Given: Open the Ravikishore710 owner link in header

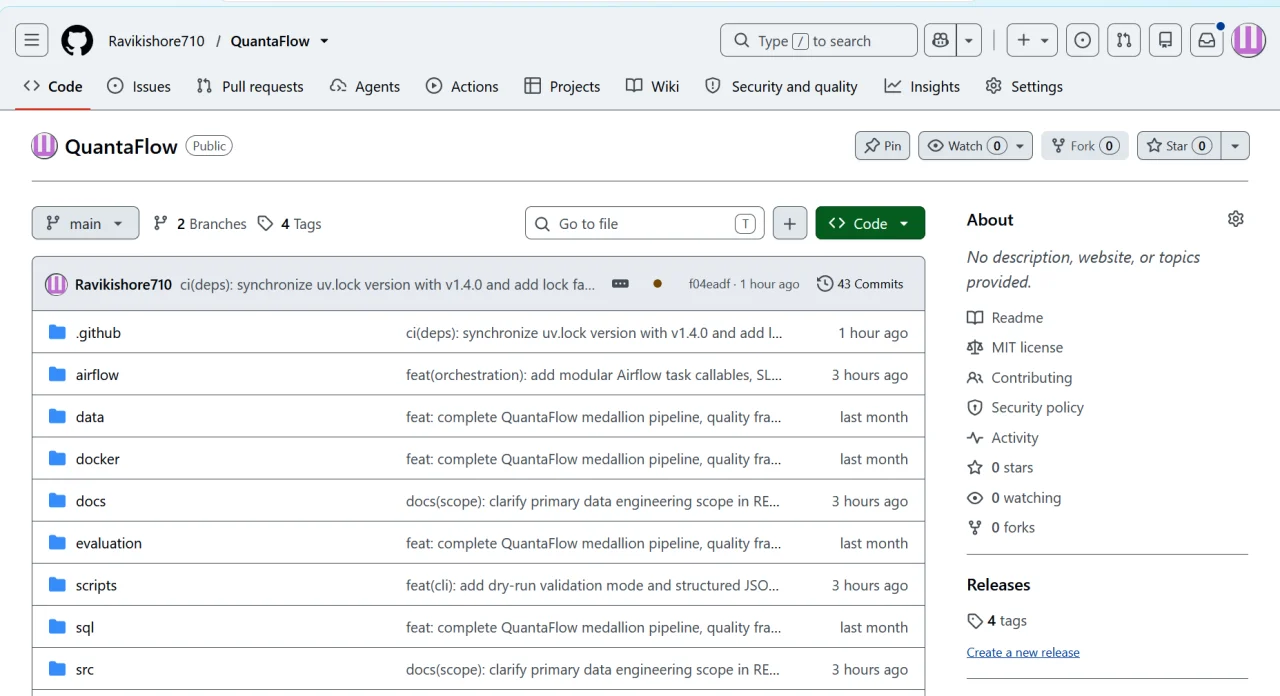Looking at the screenshot, I should click(x=156, y=41).
